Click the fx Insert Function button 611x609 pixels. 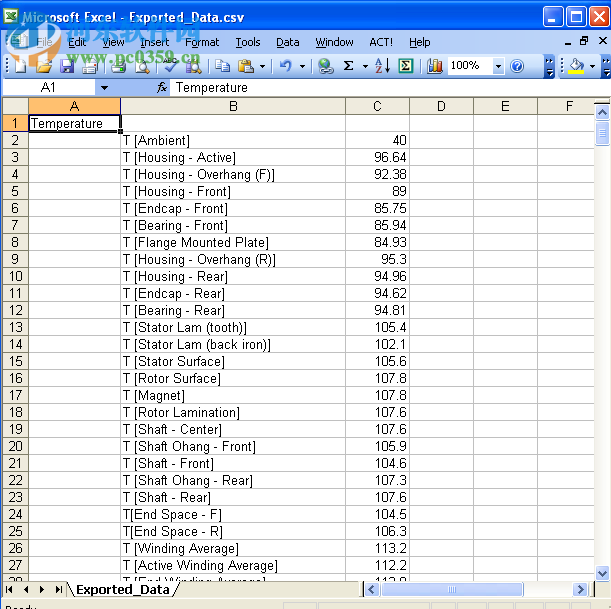pyautogui.click(x=162, y=88)
